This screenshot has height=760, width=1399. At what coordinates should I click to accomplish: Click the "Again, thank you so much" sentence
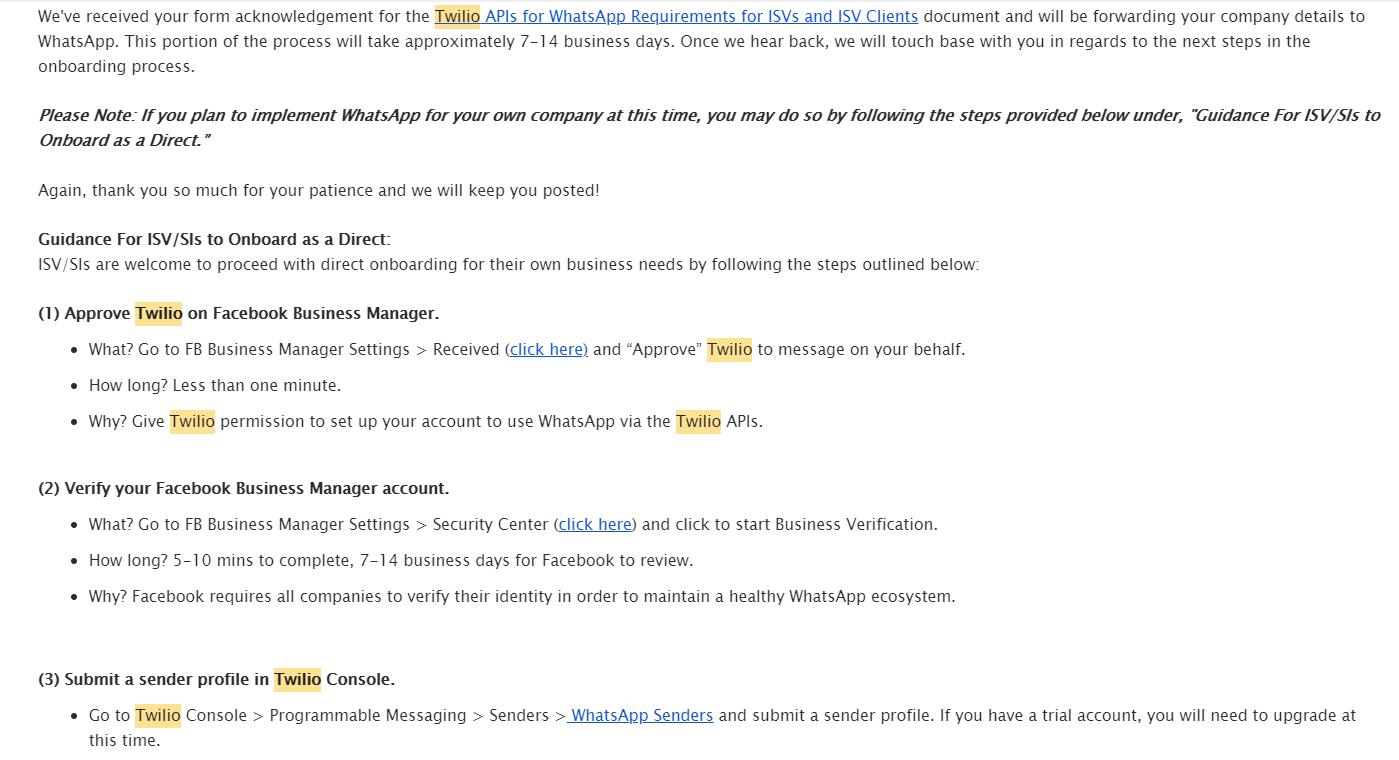[x=318, y=190]
